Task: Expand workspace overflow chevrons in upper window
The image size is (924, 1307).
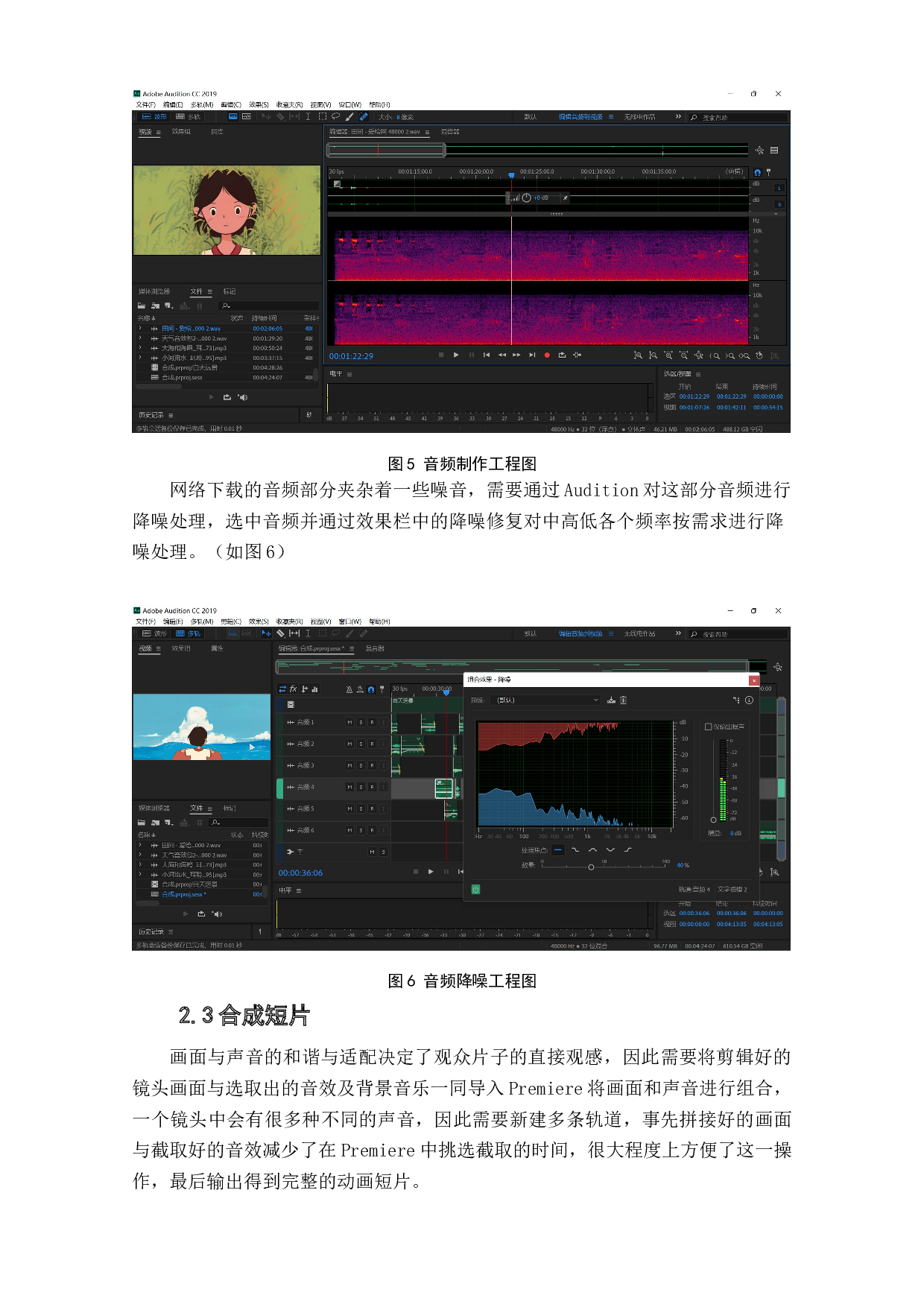Action: point(678,116)
